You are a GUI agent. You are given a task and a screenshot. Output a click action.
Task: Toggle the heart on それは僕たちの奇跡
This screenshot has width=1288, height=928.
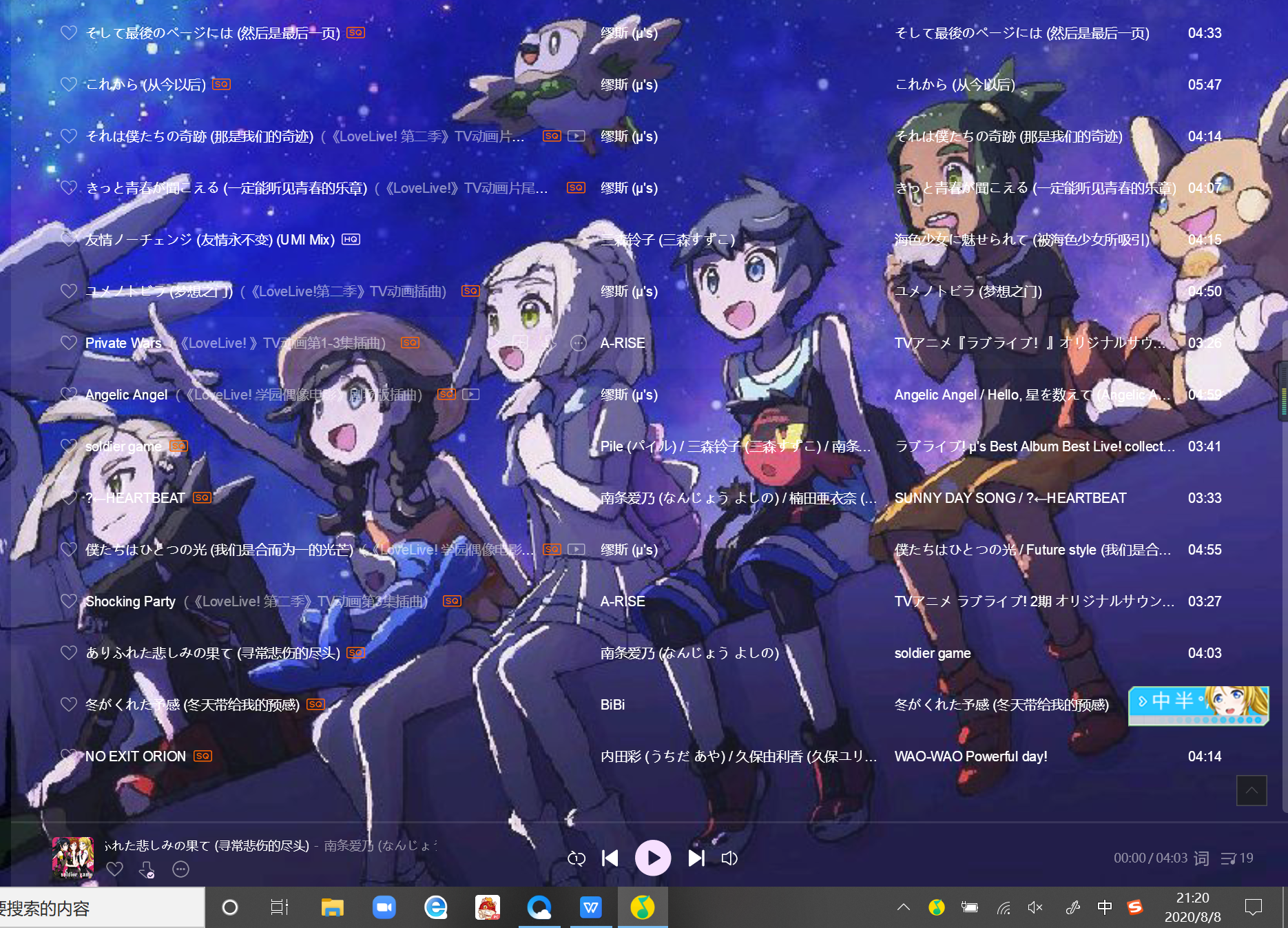(x=69, y=136)
